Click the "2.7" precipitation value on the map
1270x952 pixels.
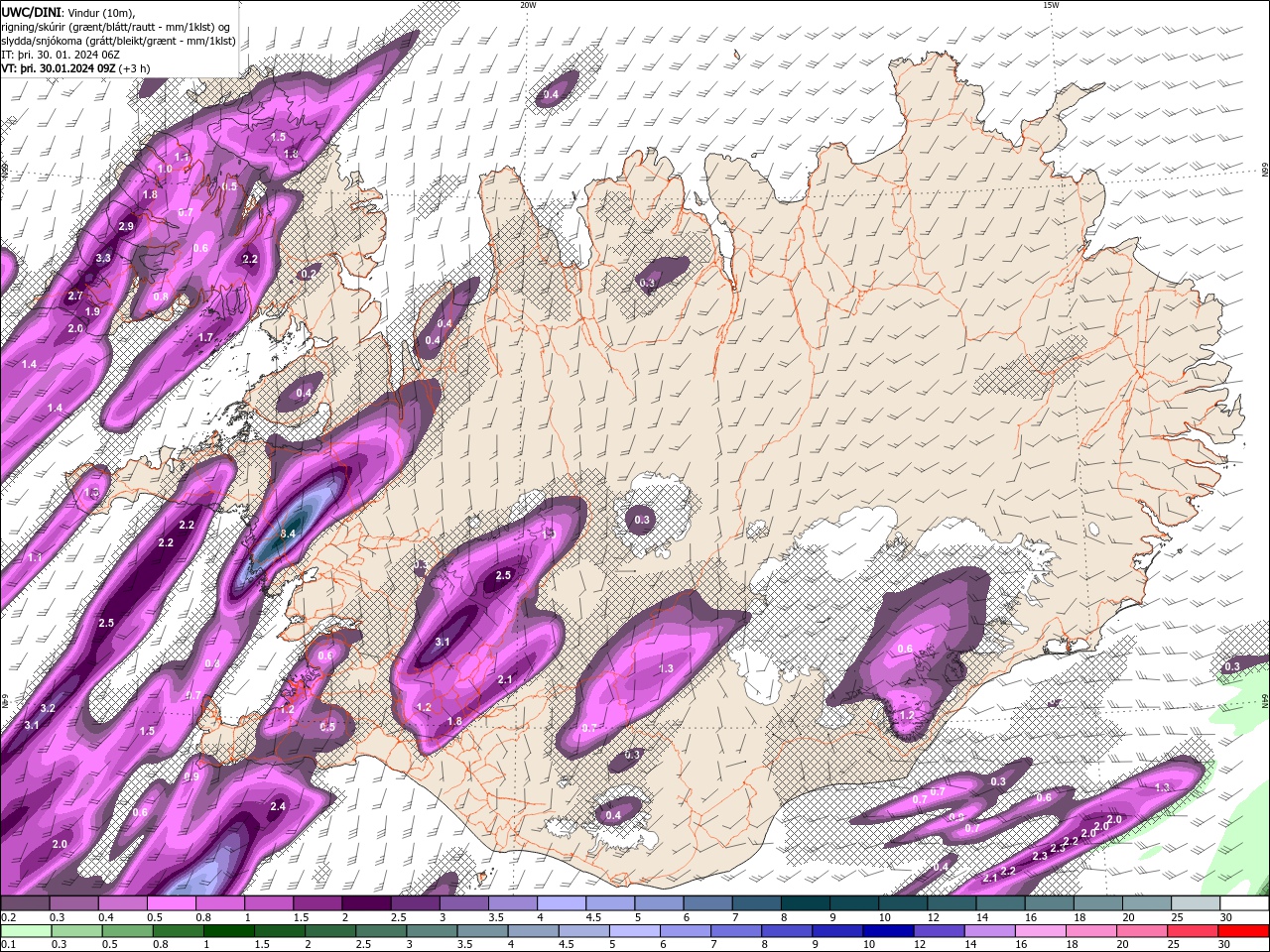tap(75, 297)
